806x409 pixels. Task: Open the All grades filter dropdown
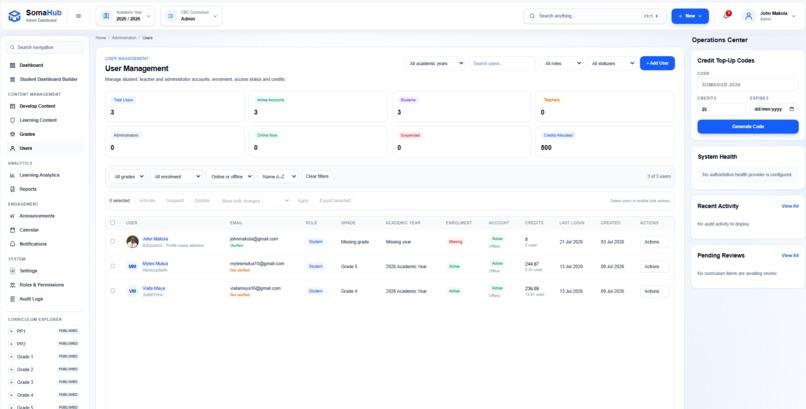(x=127, y=176)
